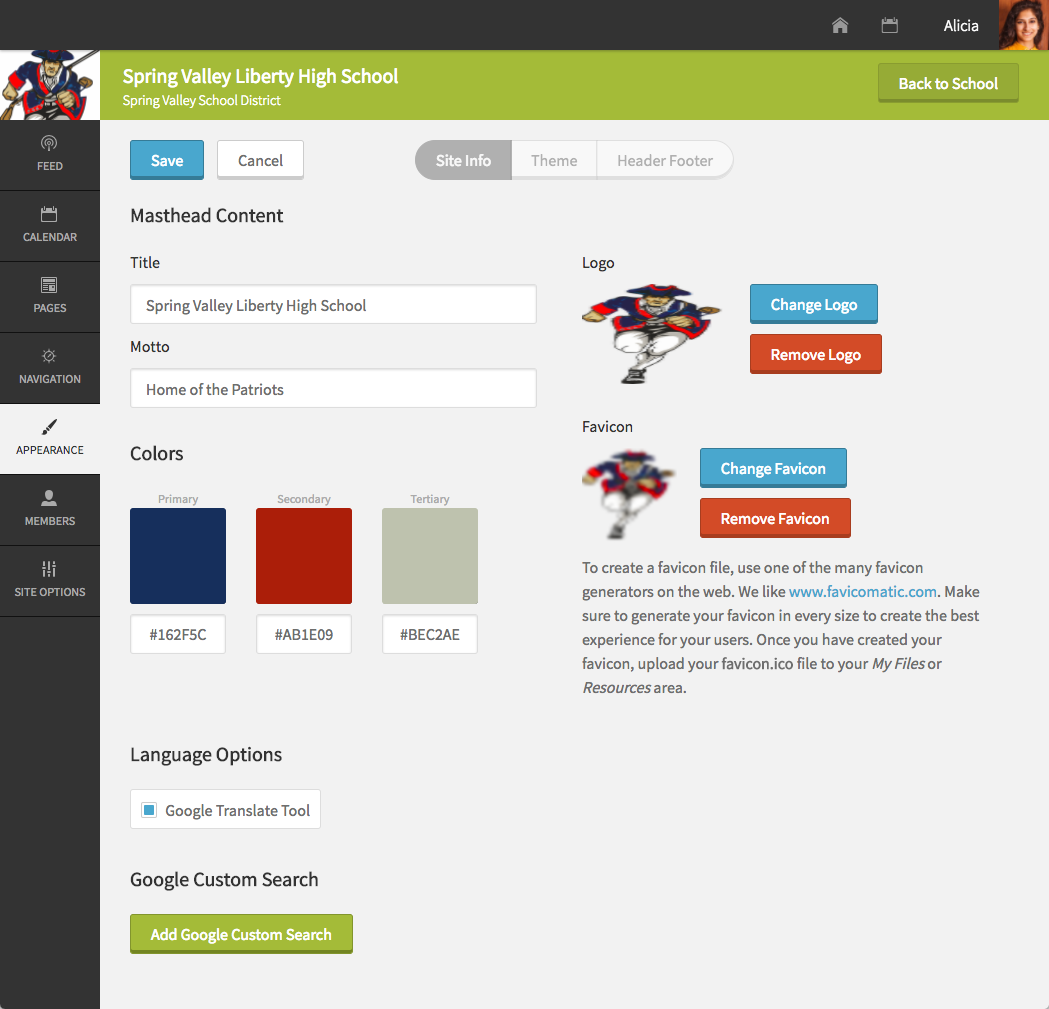
Task: Switch to the Header Footer tab
Action: tap(665, 161)
